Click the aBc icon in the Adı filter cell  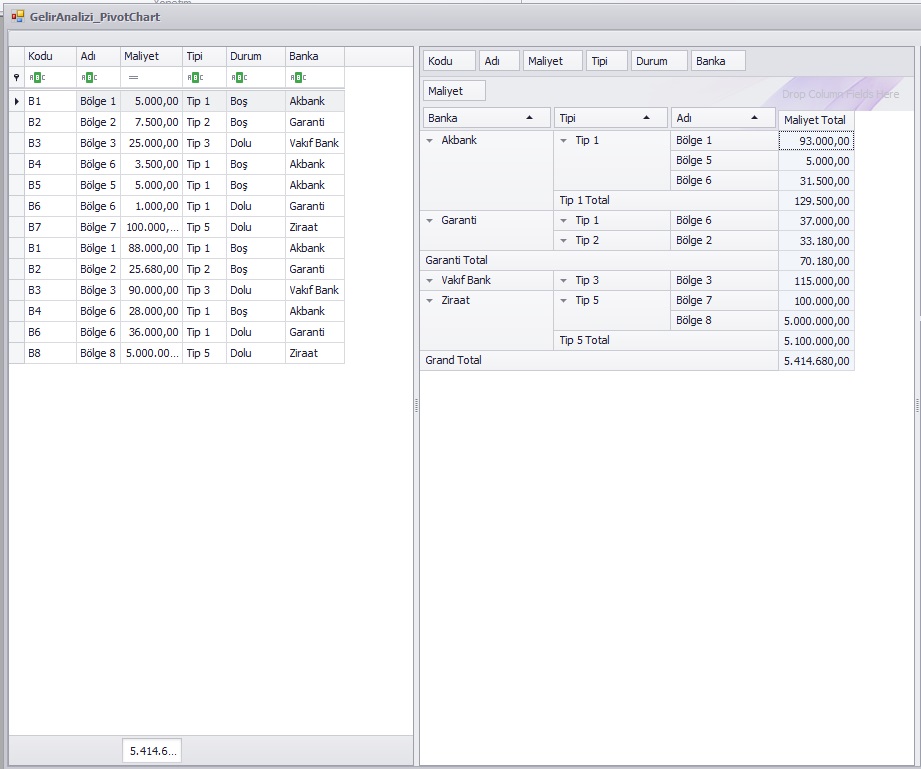point(89,77)
